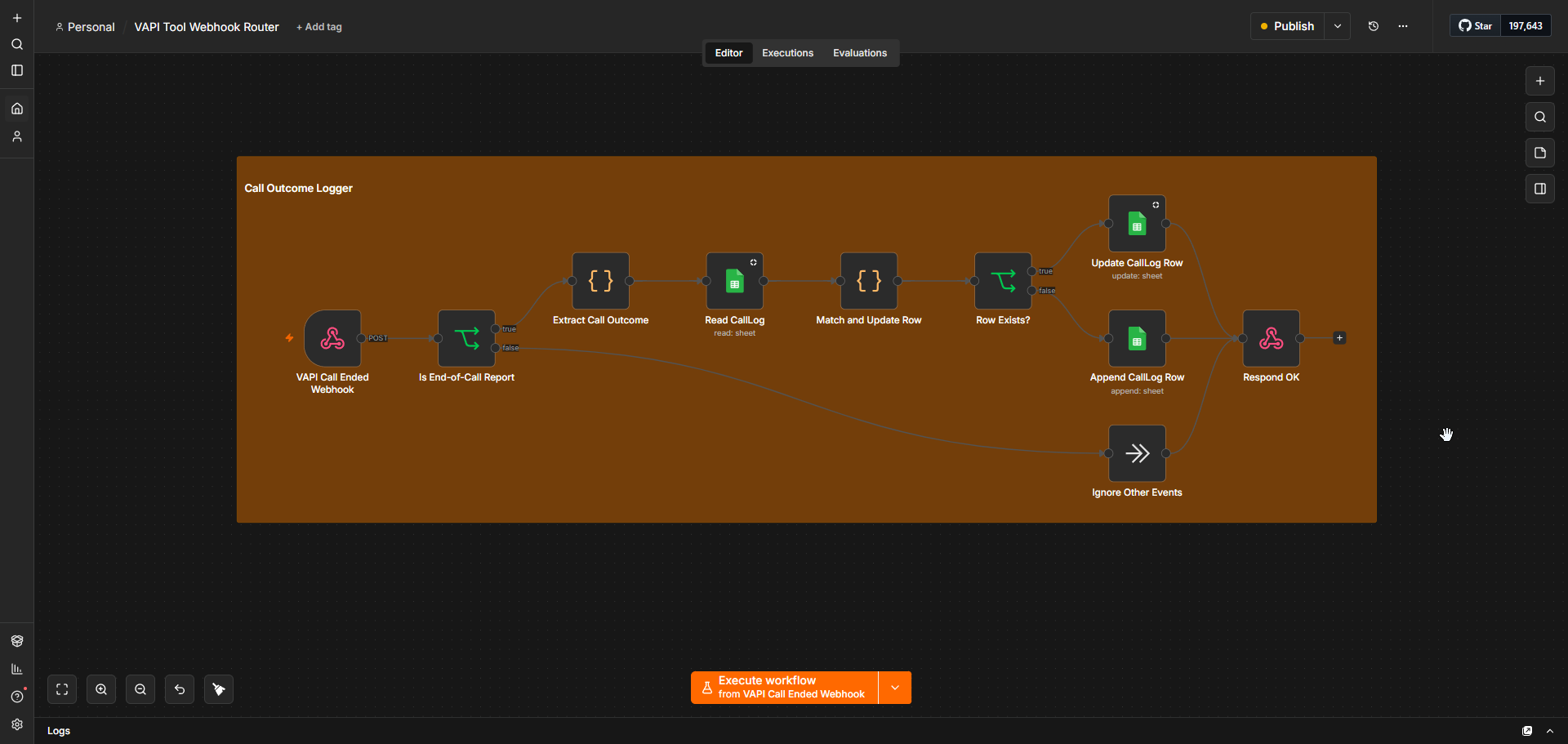Image resolution: width=1568 pixels, height=744 pixels.
Task: Click the Call Outcome Logger sticky title
Action: point(298,188)
